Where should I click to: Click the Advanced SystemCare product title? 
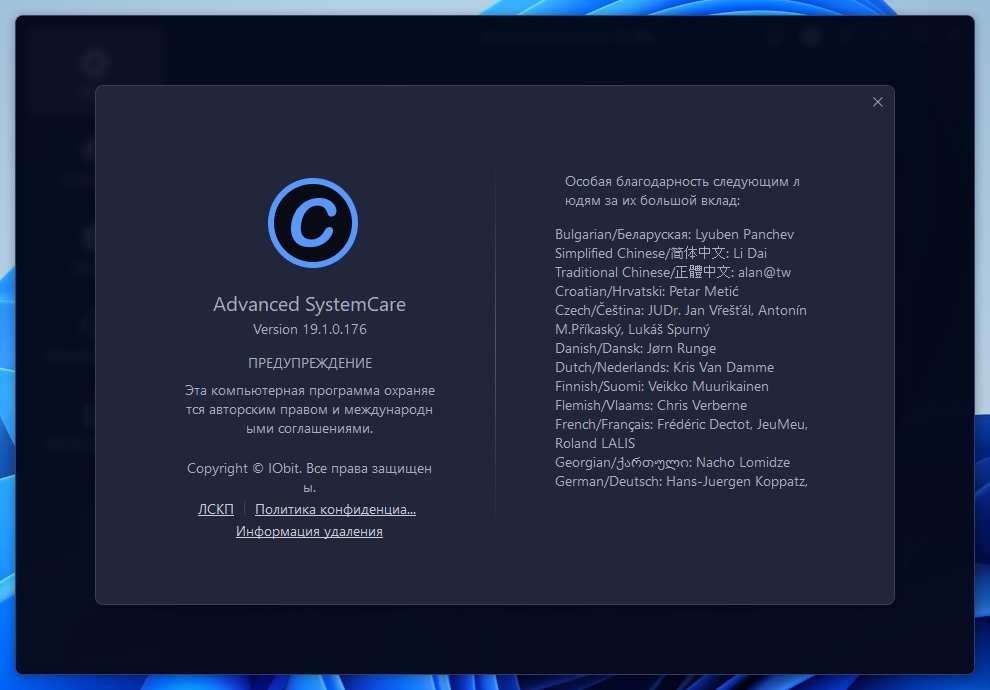pyautogui.click(x=309, y=304)
